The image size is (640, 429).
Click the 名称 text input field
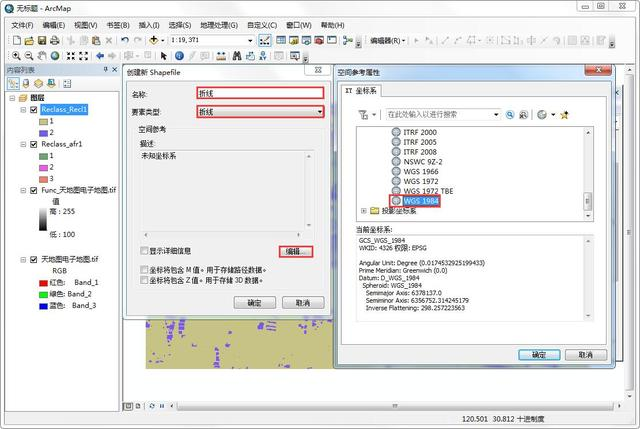coord(260,93)
